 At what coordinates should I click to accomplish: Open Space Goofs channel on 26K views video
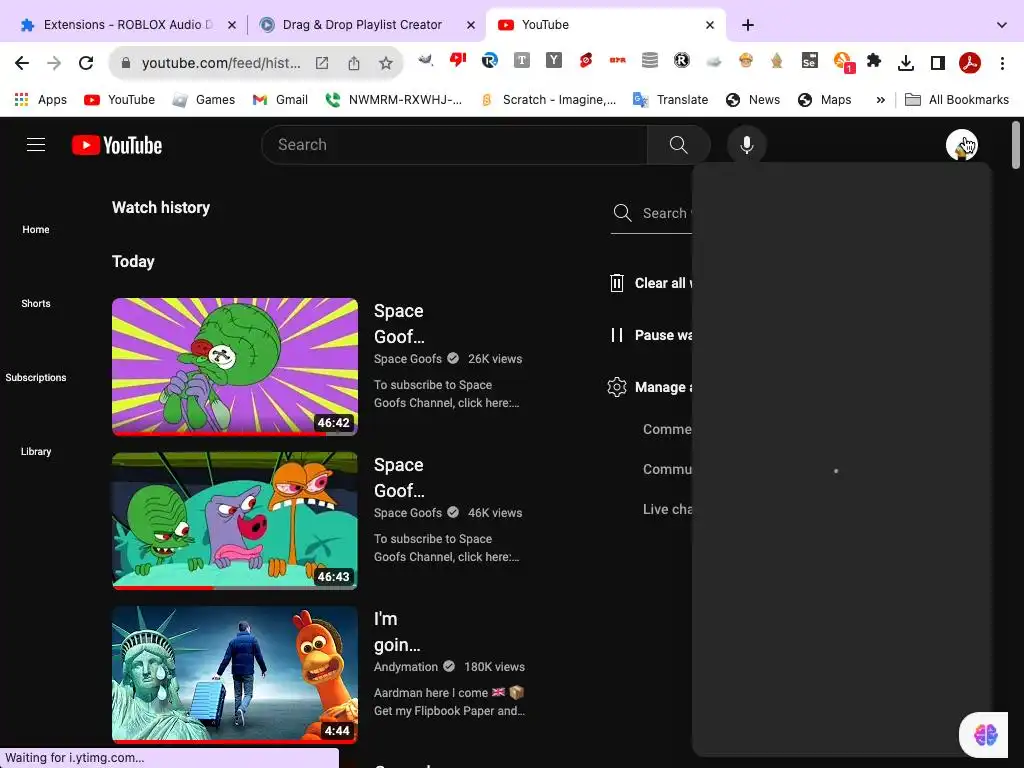pos(408,359)
